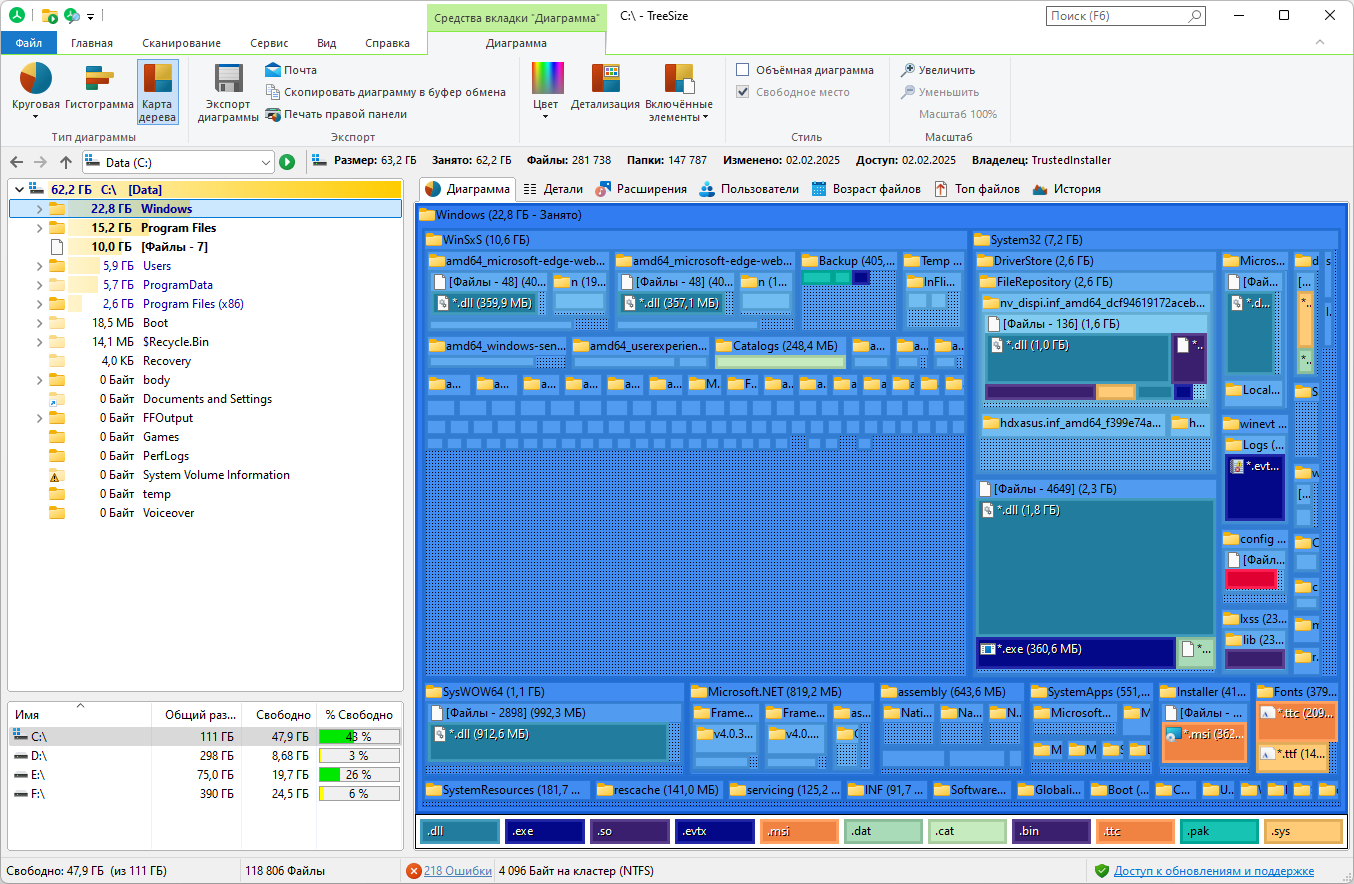Image resolution: width=1354 pixels, height=884 pixels.
Task: Open the Расширения tab
Action: [641, 189]
